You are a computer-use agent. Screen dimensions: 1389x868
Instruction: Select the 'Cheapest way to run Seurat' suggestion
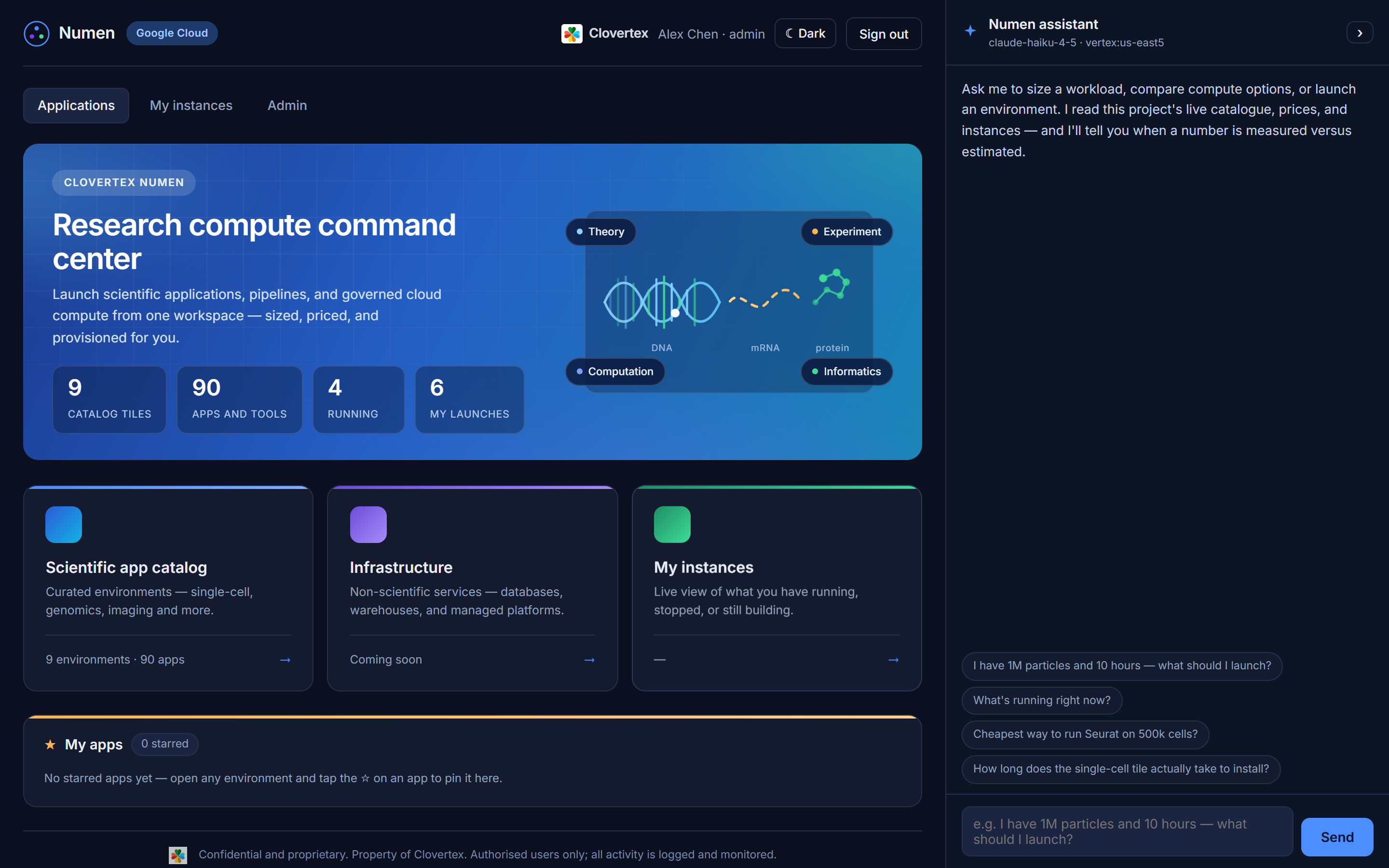coord(1085,734)
